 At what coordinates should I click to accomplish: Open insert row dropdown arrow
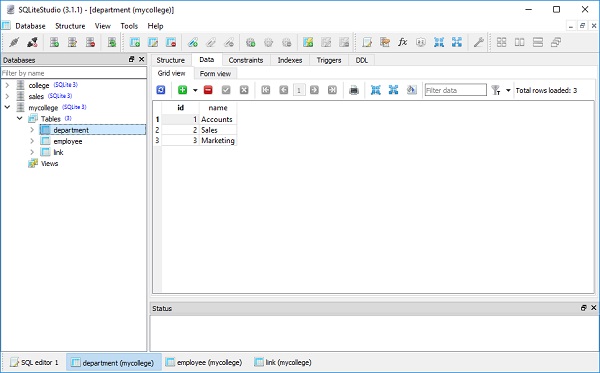tap(195, 90)
